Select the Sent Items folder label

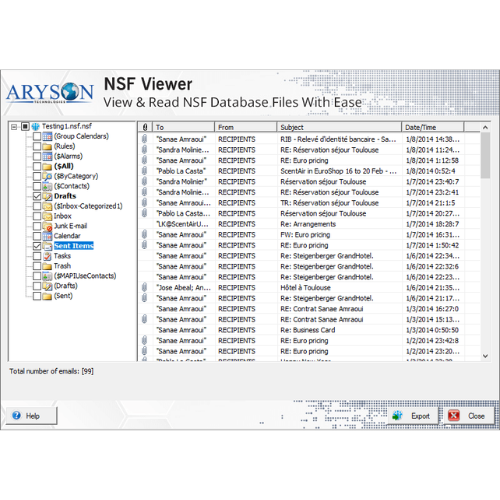pos(74,246)
